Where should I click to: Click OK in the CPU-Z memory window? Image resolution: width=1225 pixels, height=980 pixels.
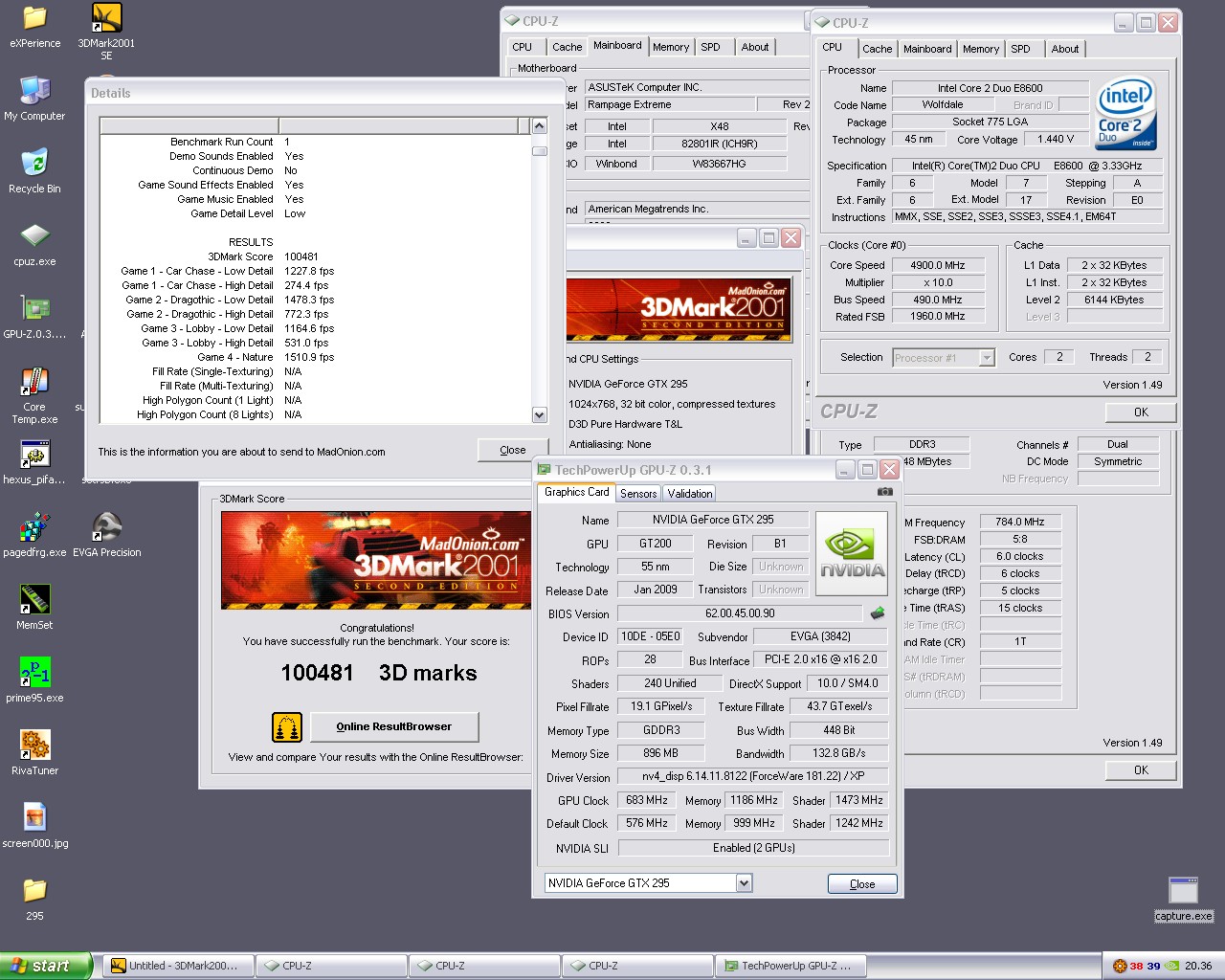coord(1141,770)
